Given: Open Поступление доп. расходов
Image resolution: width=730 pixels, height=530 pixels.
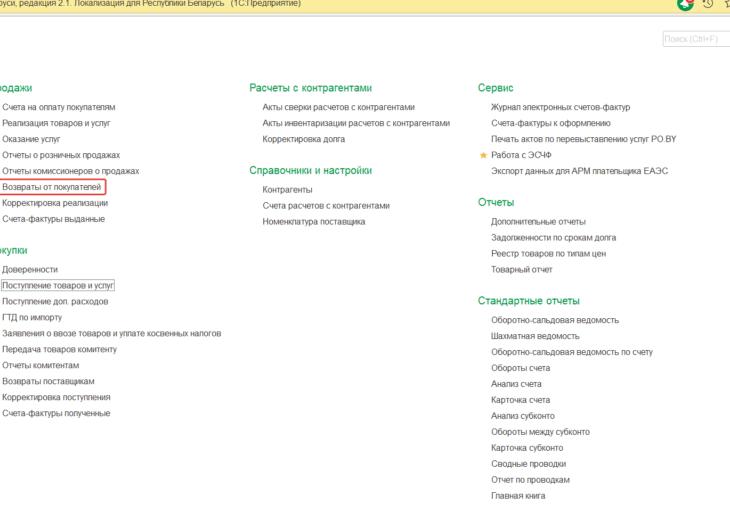Looking at the screenshot, I should tap(55, 301).
